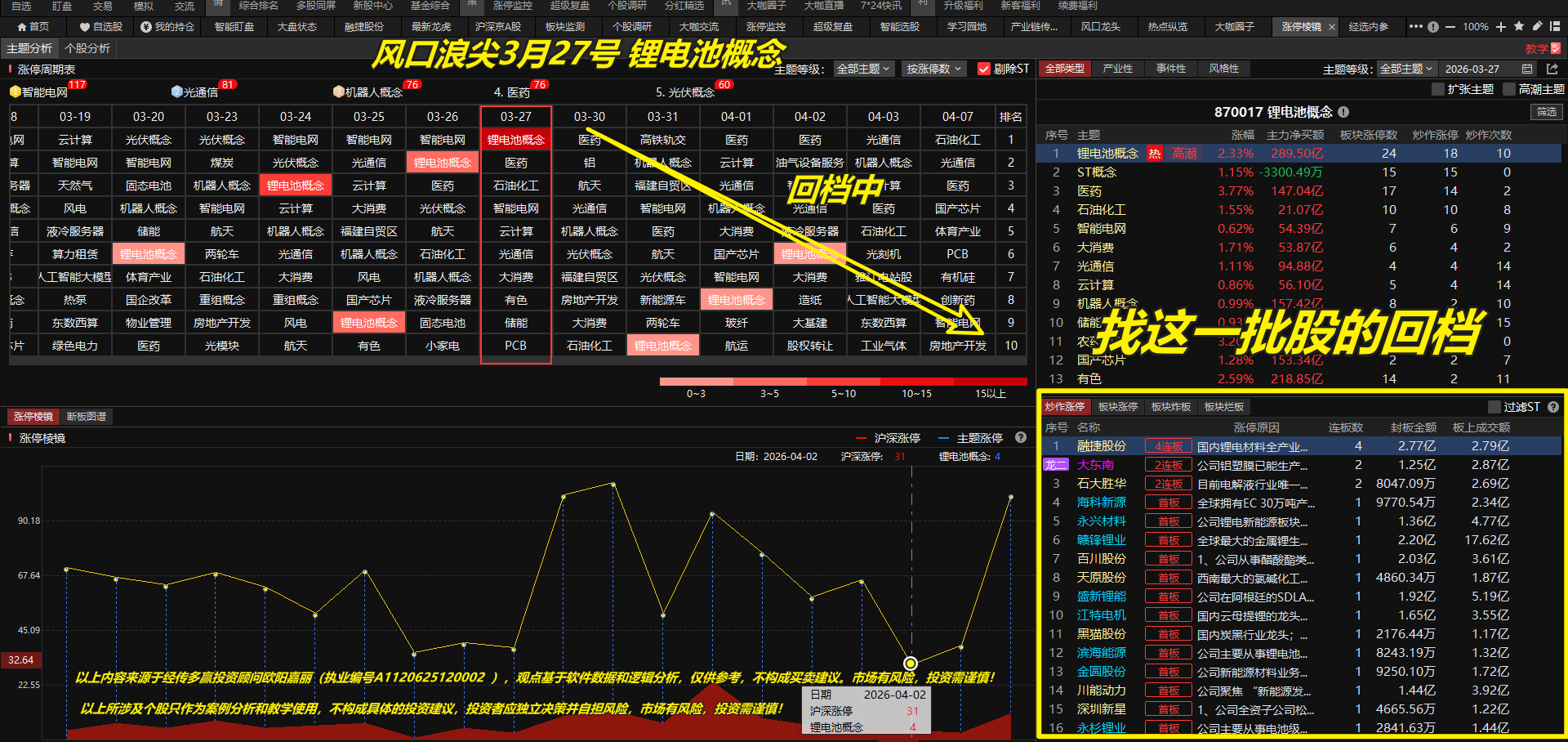The width and height of the screenshot is (1568, 742).
Task: Click the help icon next to 过滤ST
Action: coord(1553,407)
